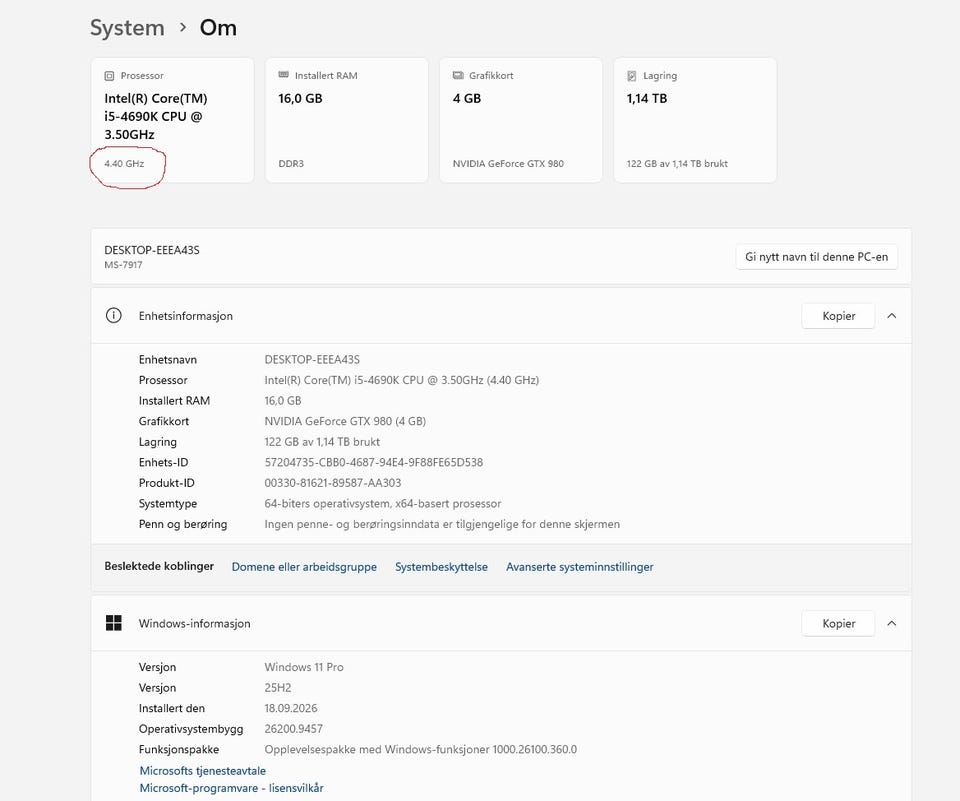Viewport: 960px width, 801px height.
Task: Click the Grafikkort card icon
Action: coord(458,75)
